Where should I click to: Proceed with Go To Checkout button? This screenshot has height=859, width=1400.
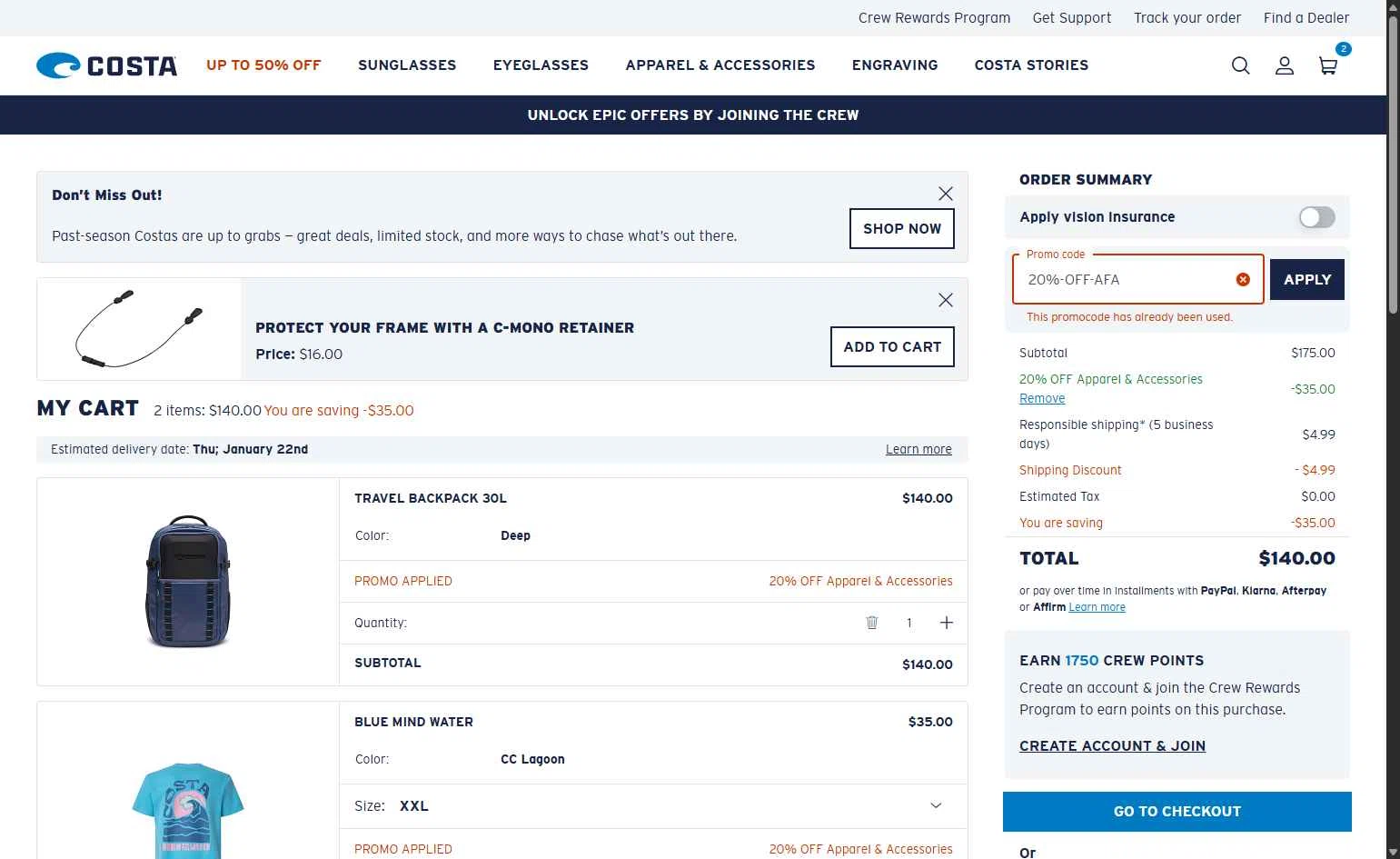[1177, 812]
